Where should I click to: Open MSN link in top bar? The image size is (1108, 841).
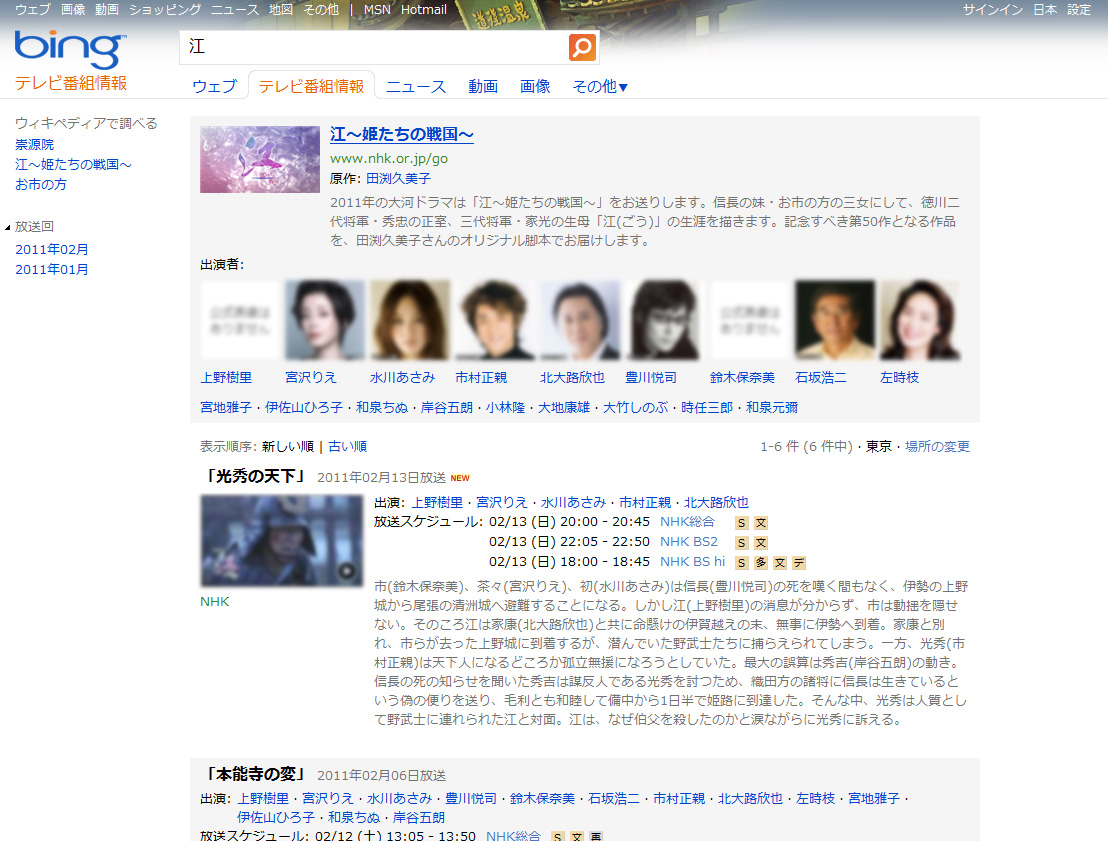[377, 10]
